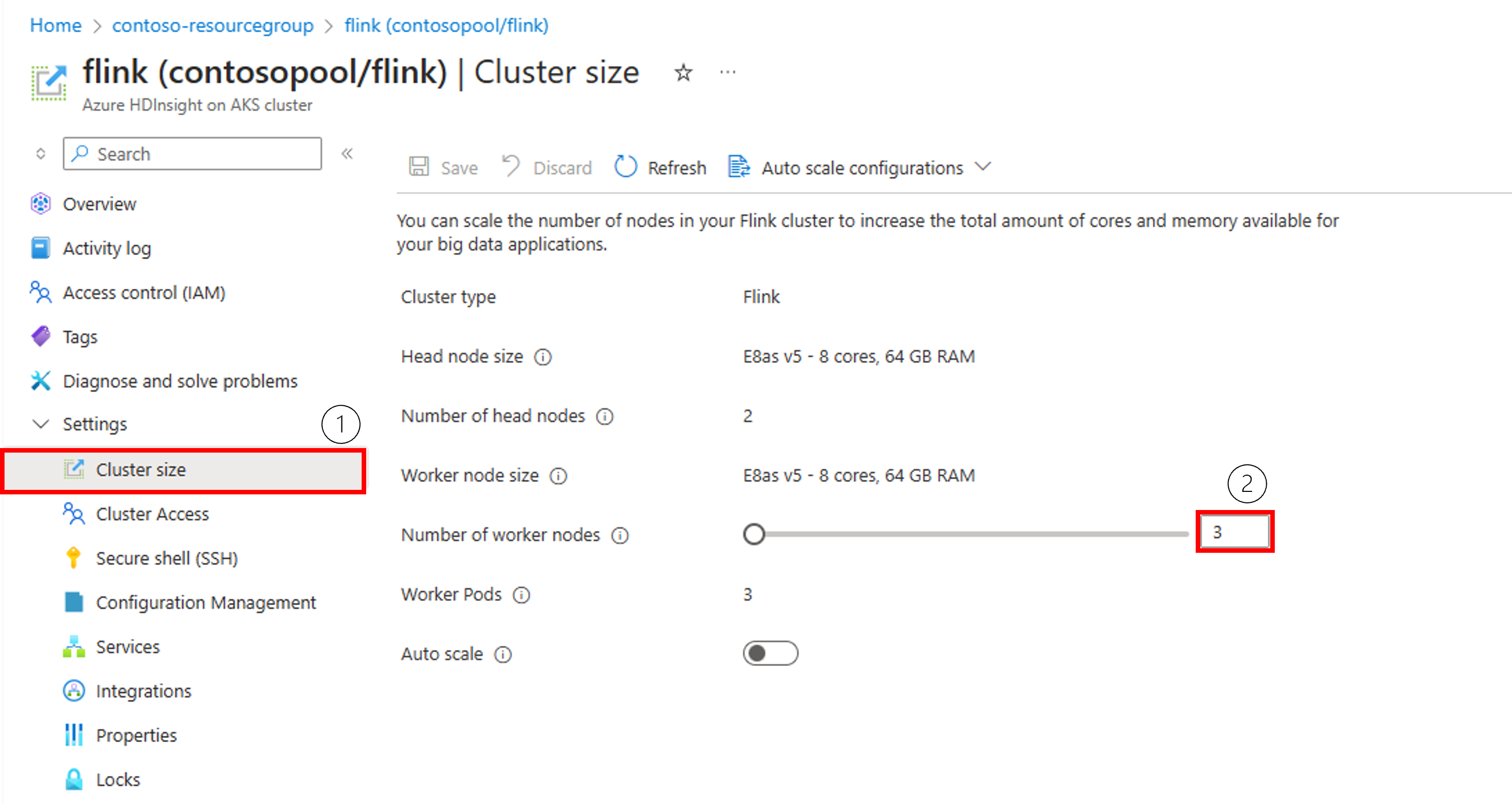Collapse the sidebar with double-chevron icon

(x=347, y=154)
